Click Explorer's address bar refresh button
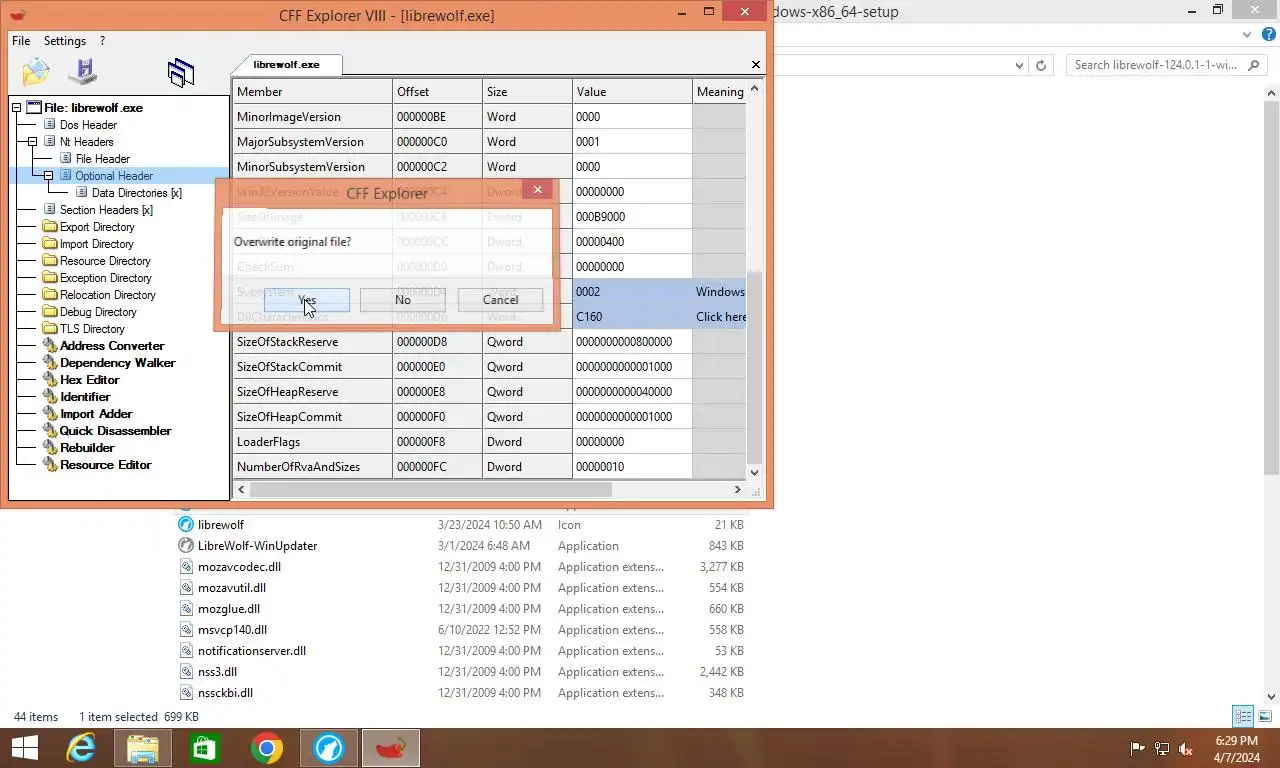1280x768 pixels. (1041, 65)
